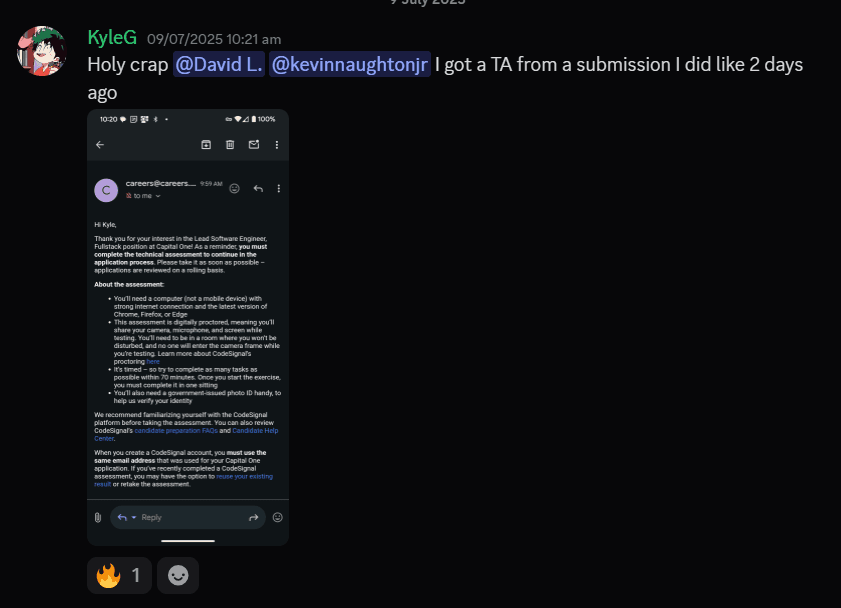Click the reply arrow beside sender
The height and width of the screenshot is (608, 841).
258,189
